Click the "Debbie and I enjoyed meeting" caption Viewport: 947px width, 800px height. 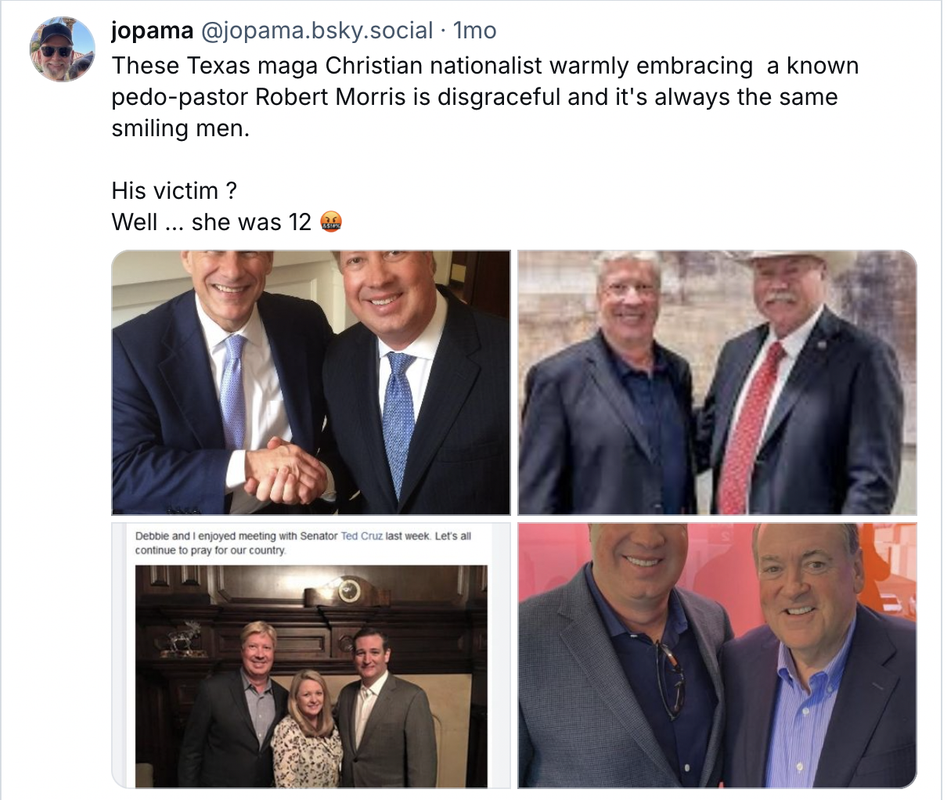point(303,543)
